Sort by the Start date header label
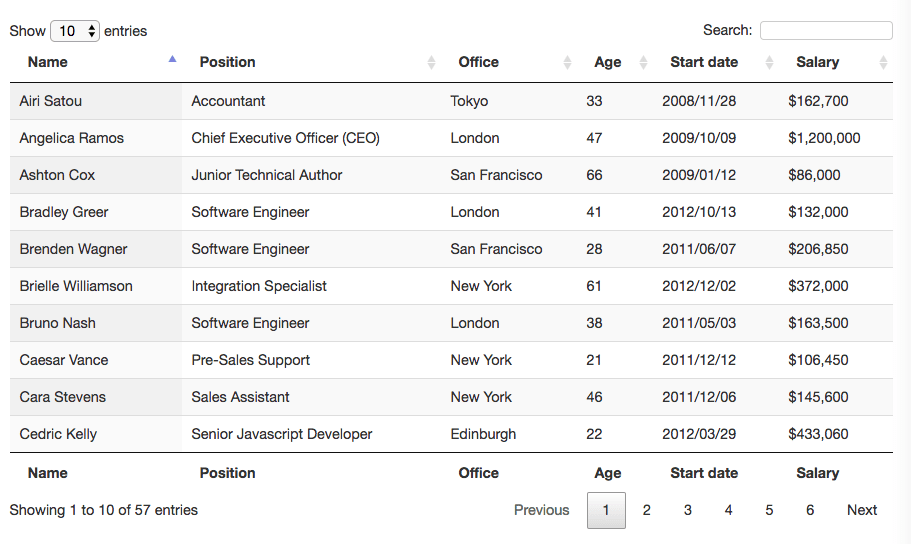911x544 pixels. click(x=704, y=62)
